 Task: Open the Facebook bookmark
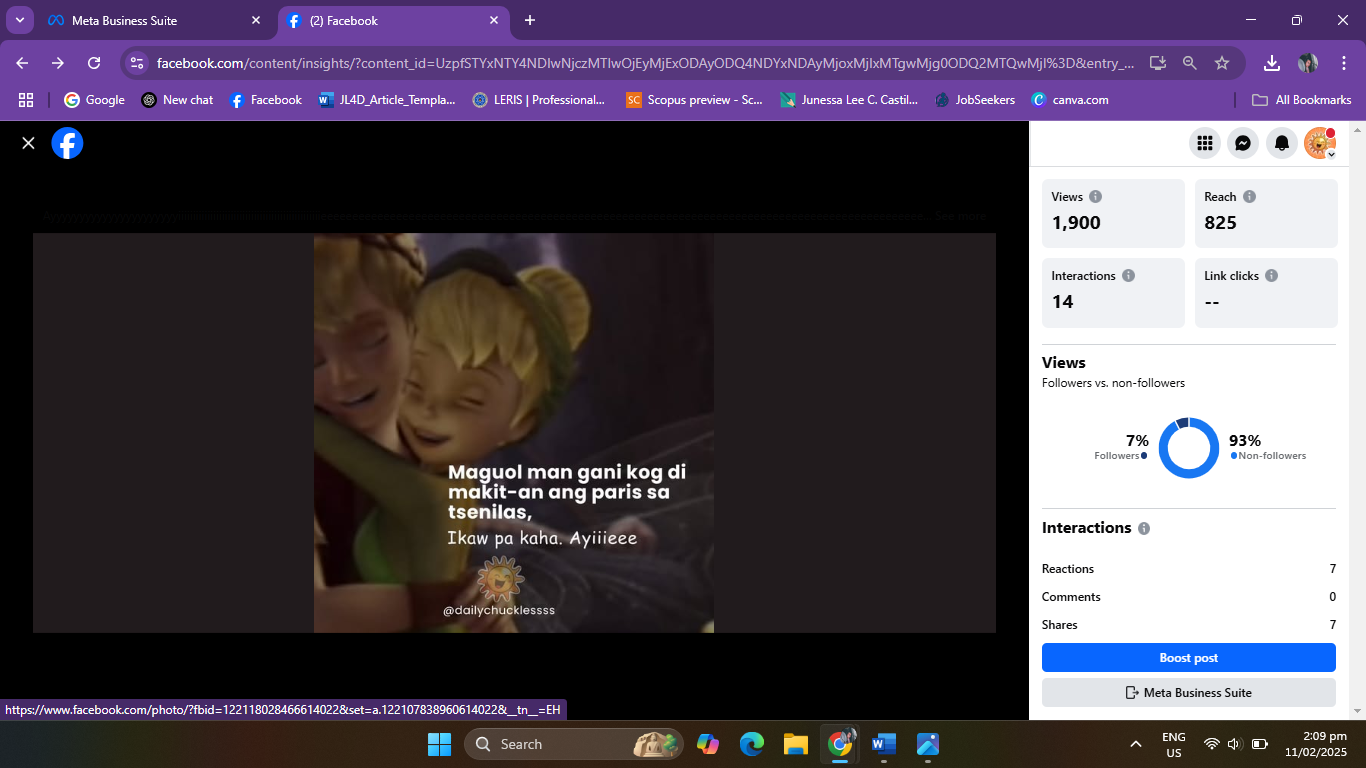[x=265, y=100]
